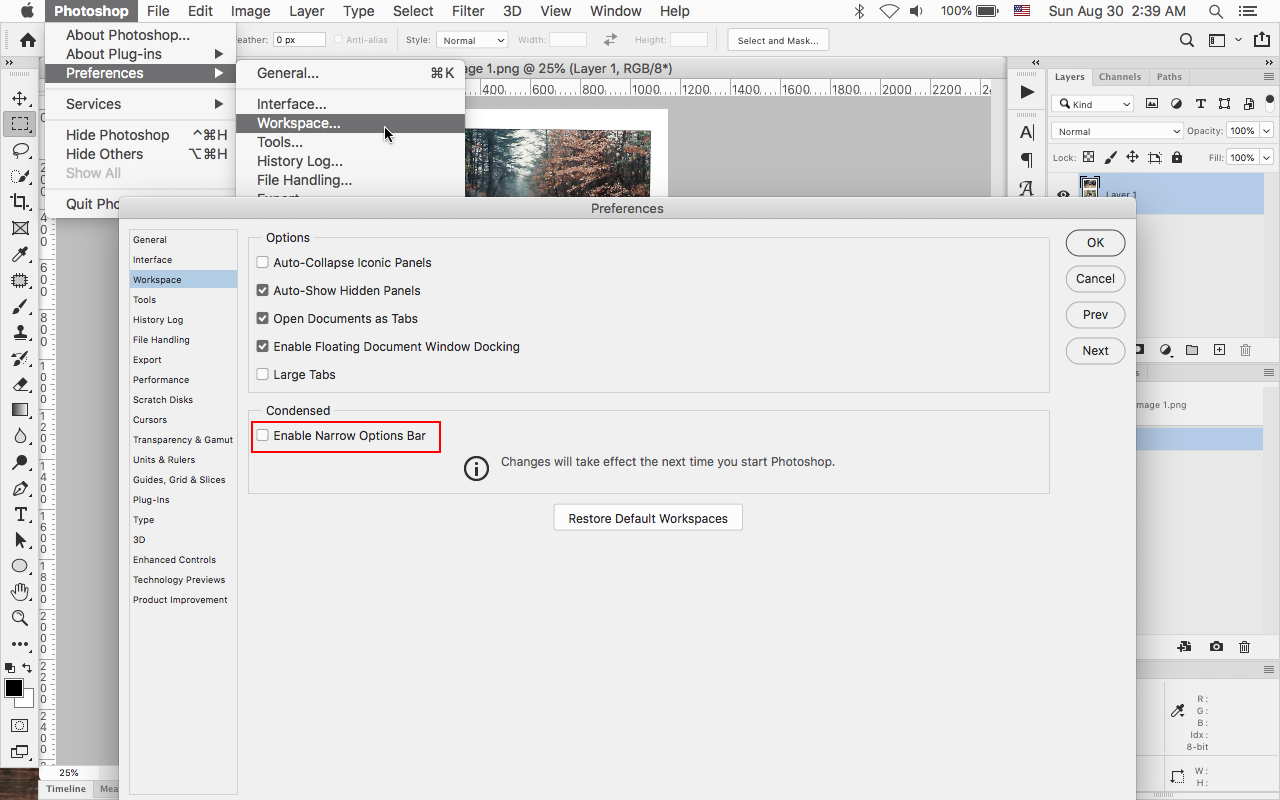This screenshot has width=1280, height=800.
Task: Check the Large Tabs option
Action: click(262, 374)
